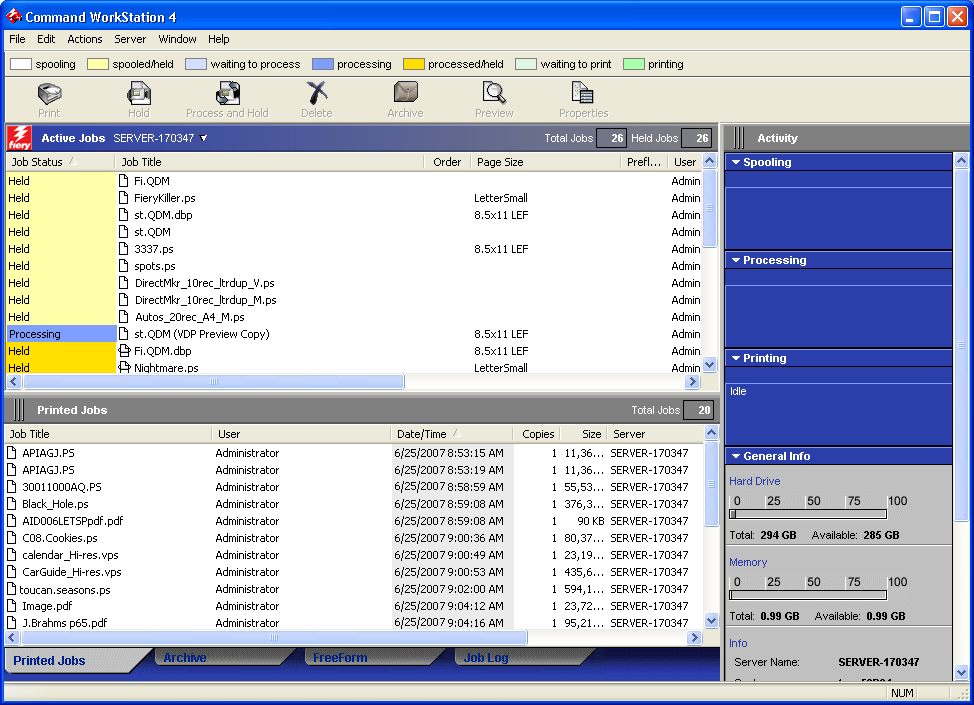This screenshot has height=705, width=974.
Task: Select the C08.Cookies.ps printed job
Action: (354, 538)
